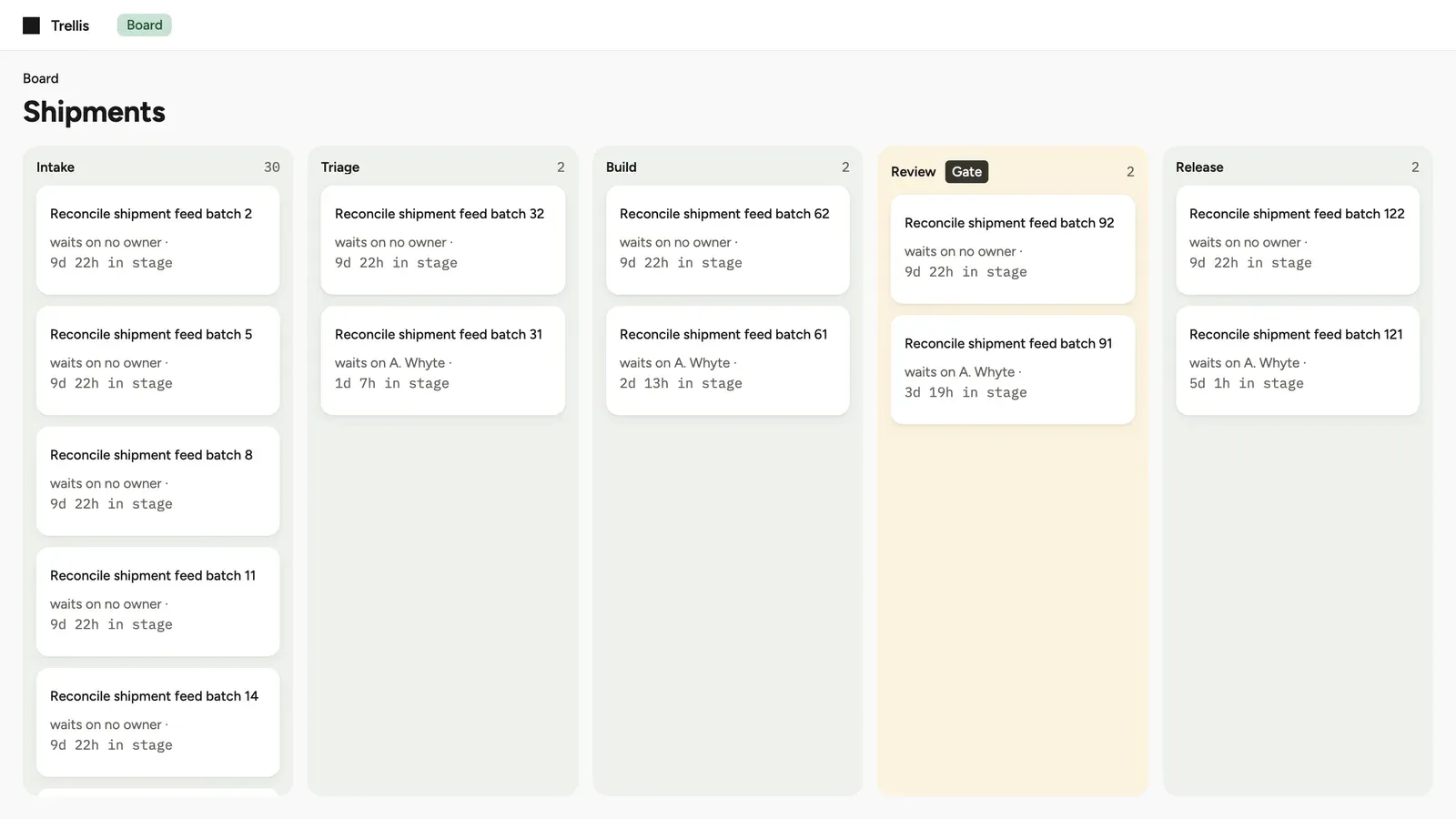Viewport: 1456px width, 819px height.
Task: Open card Reconcile shipment feed batch 61
Action: (x=728, y=361)
